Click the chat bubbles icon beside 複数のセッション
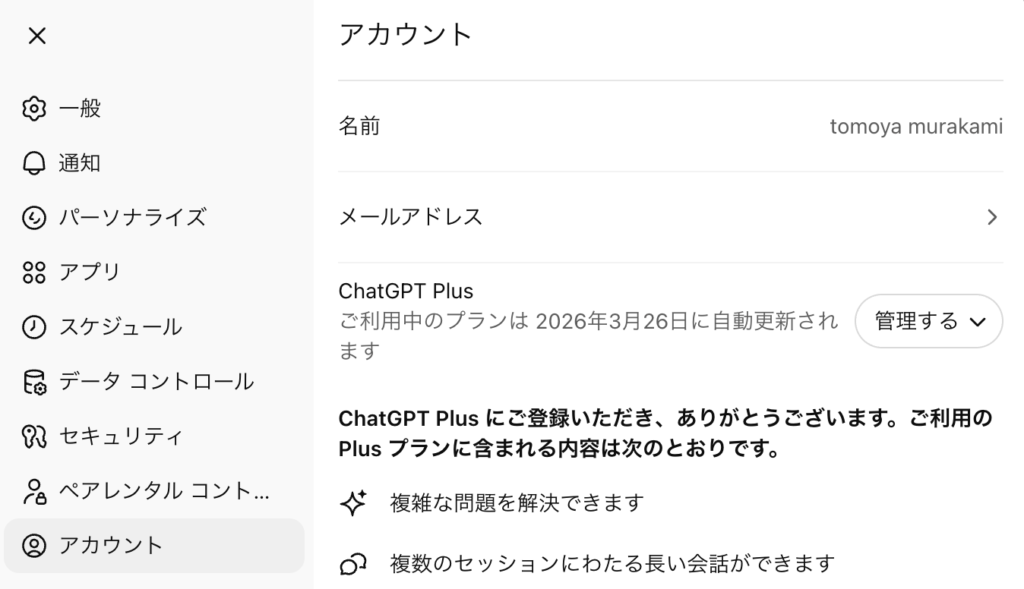This screenshot has height=589, width=1024. (x=353, y=564)
